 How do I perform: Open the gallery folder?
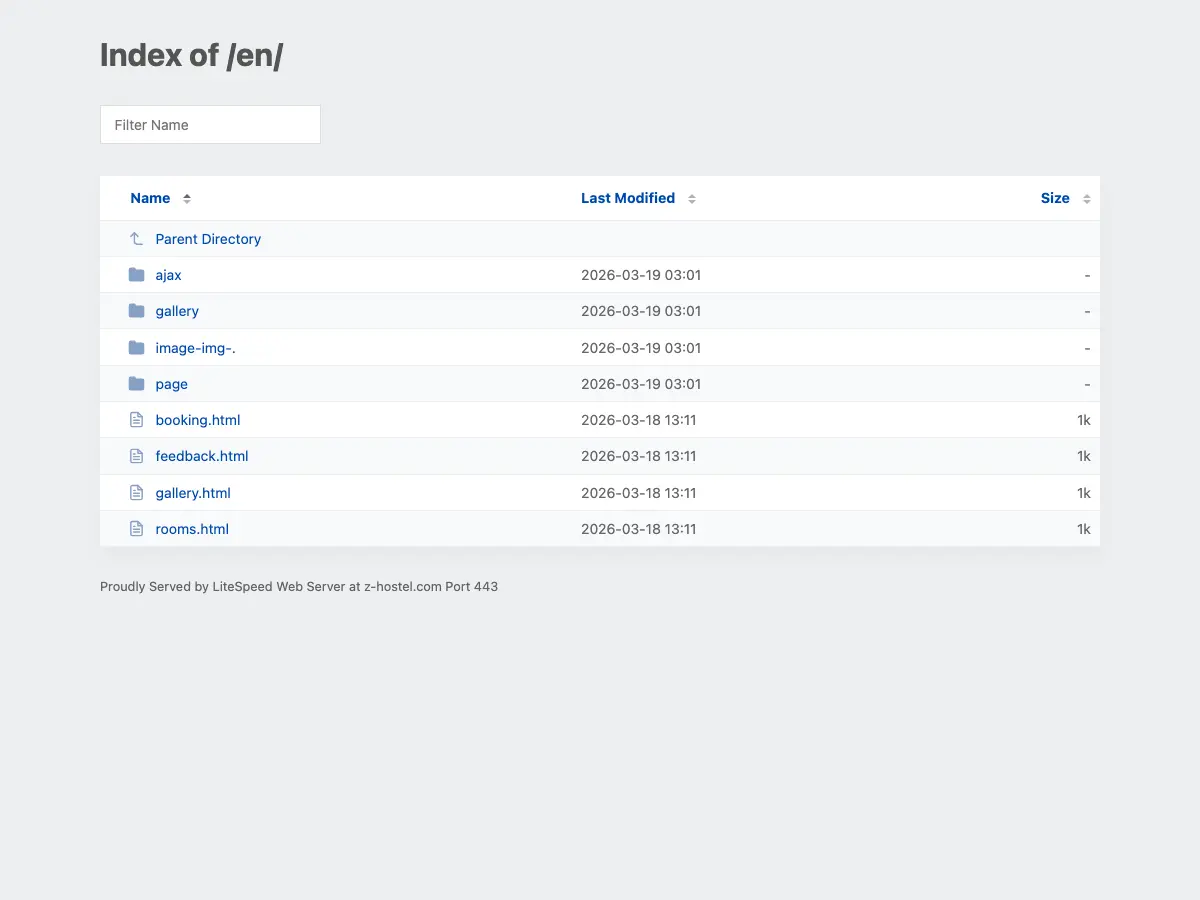click(177, 311)
